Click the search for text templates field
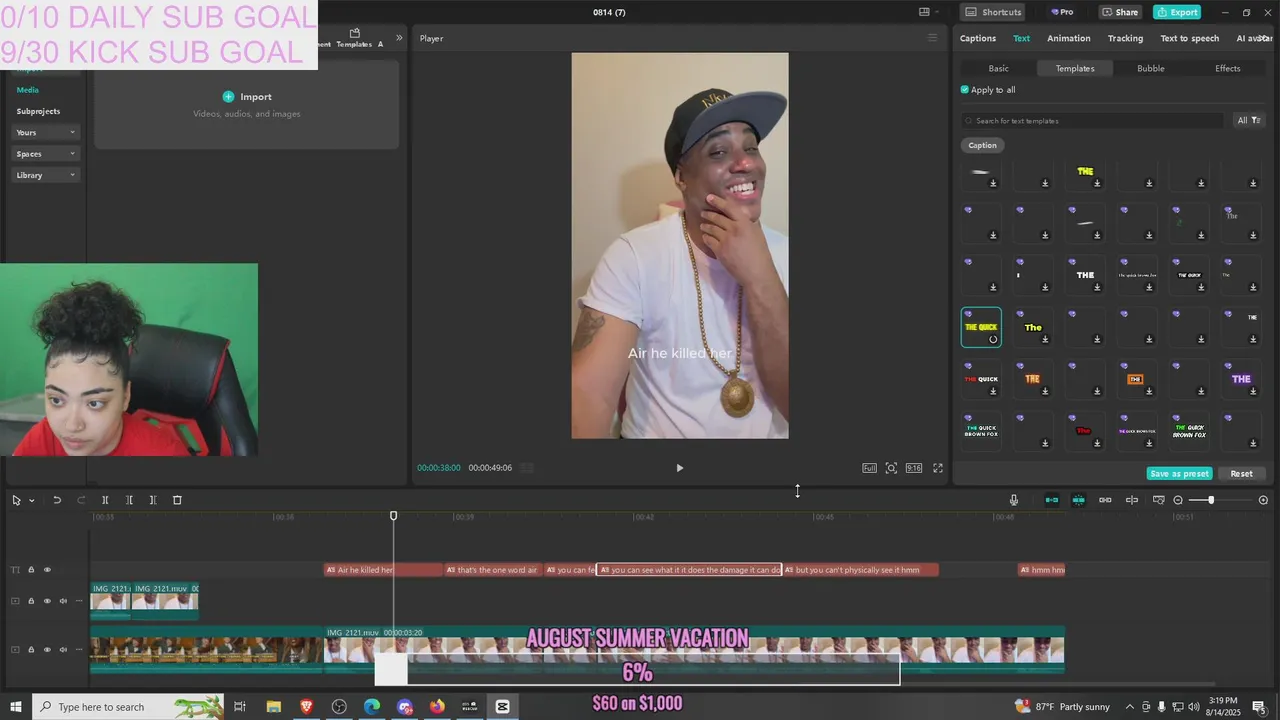Screen dimensions: 1280x720 (1092, 121)
